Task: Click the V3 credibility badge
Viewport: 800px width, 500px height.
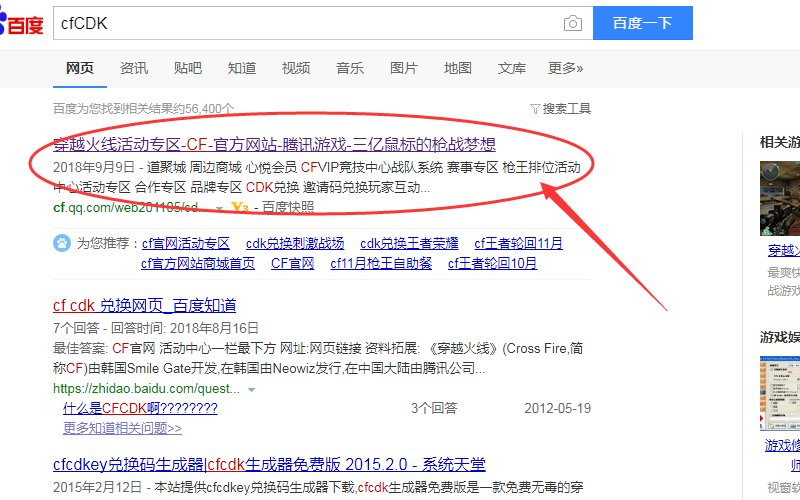Action: 240,207
